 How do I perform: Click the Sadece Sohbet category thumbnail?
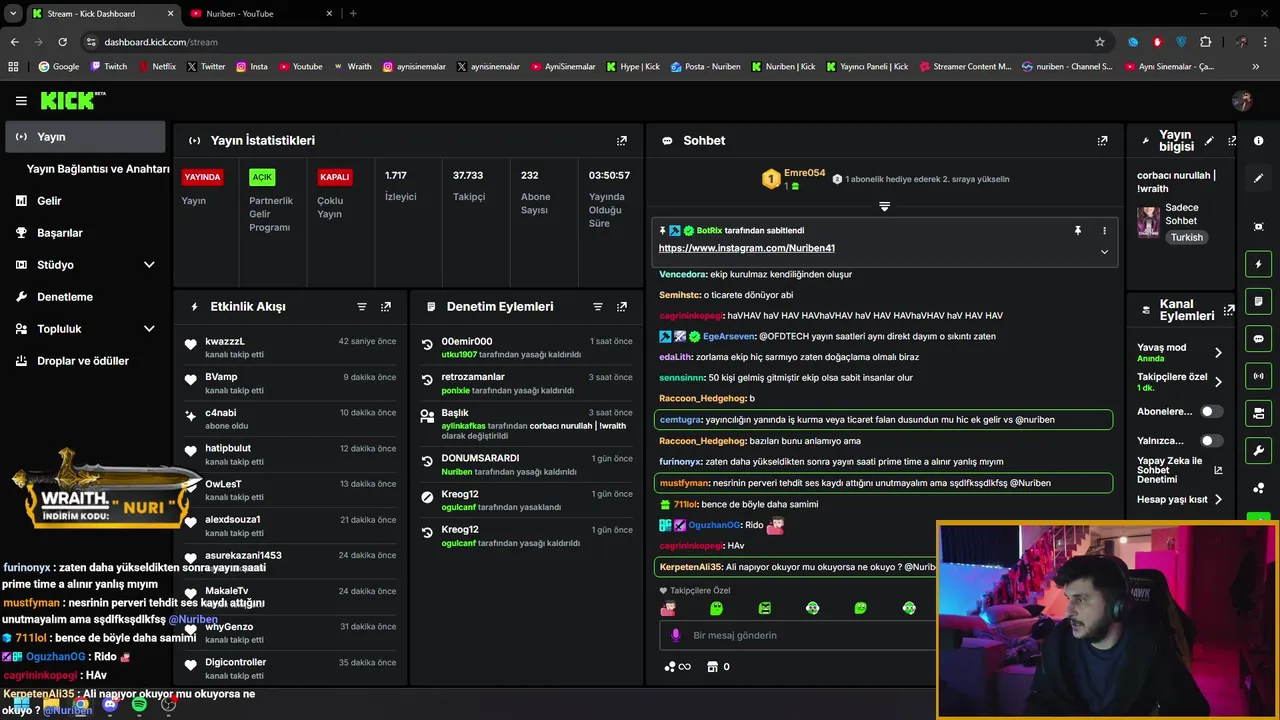[1148, 222]
